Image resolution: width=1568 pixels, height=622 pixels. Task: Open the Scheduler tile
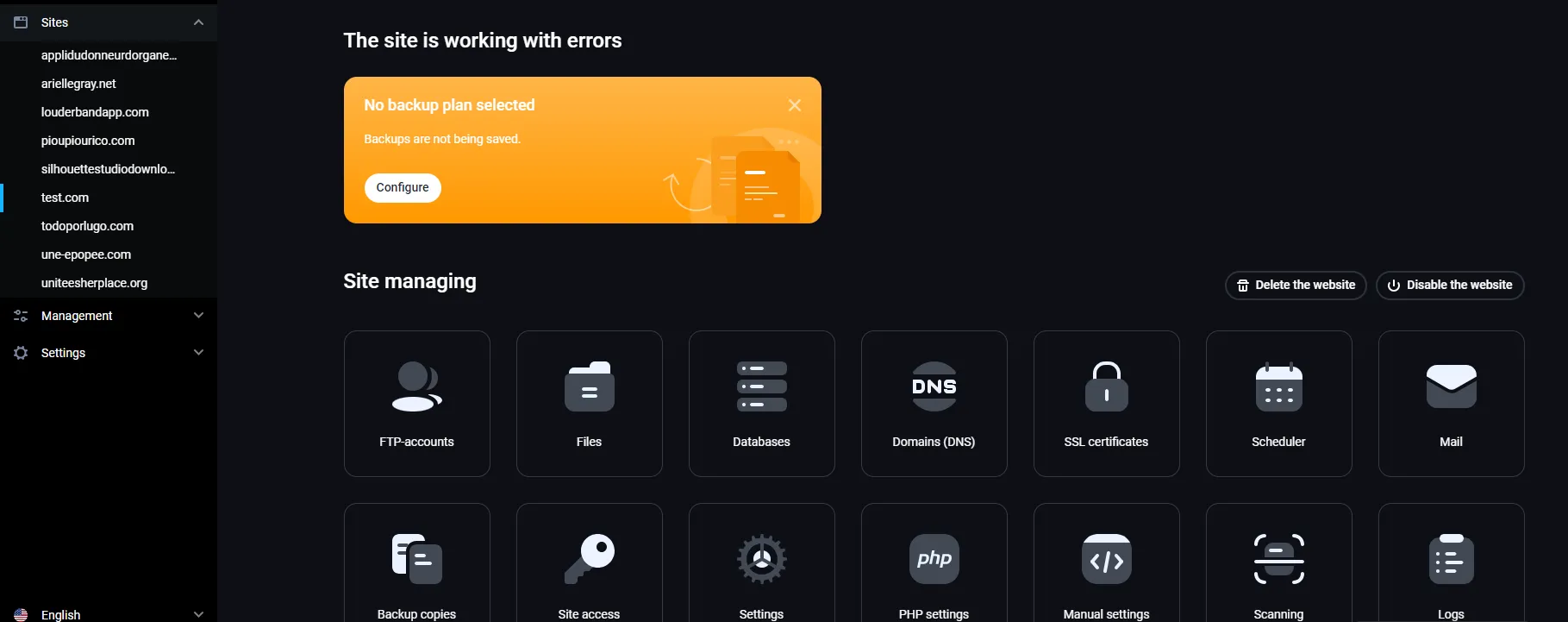(x=1278, y=404)
